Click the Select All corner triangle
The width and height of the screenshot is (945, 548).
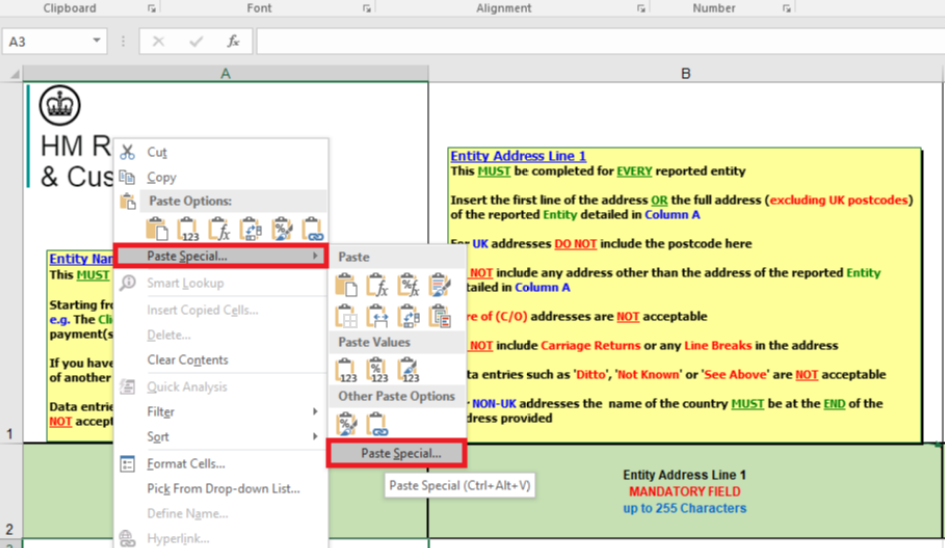(13, 74)
